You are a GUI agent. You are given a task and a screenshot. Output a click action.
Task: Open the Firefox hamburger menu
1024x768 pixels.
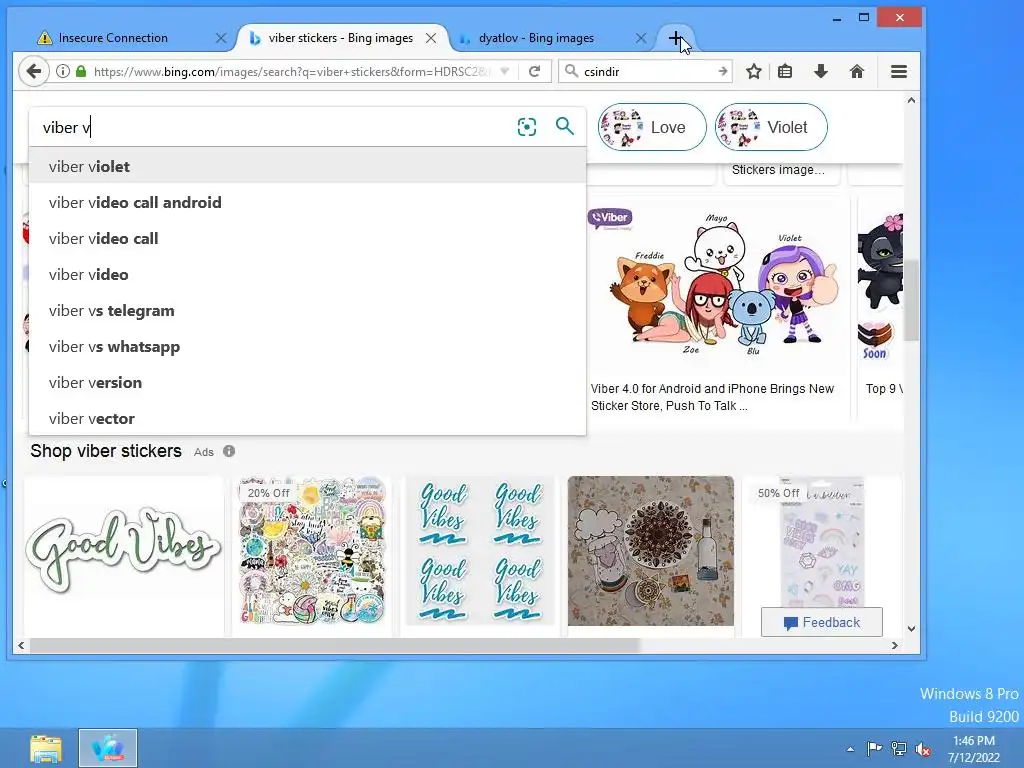899,71
